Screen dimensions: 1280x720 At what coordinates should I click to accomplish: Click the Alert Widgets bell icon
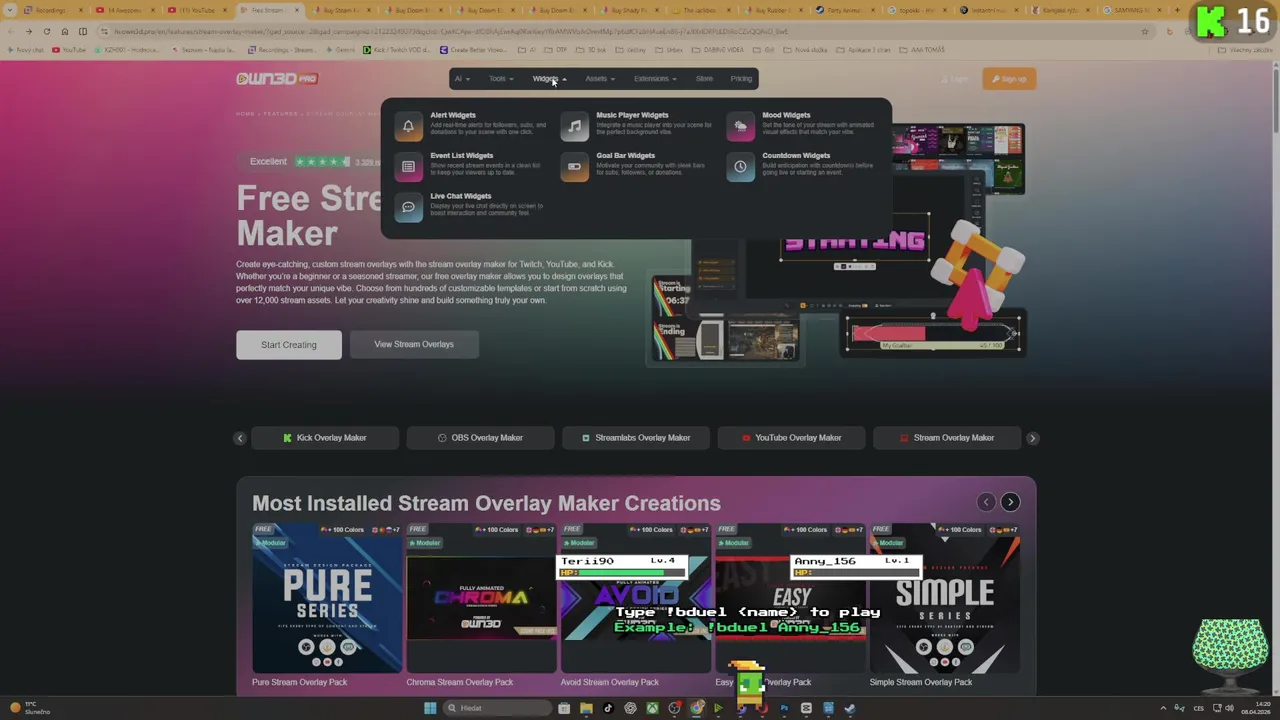pyautogui.click(x=408, y=127)
